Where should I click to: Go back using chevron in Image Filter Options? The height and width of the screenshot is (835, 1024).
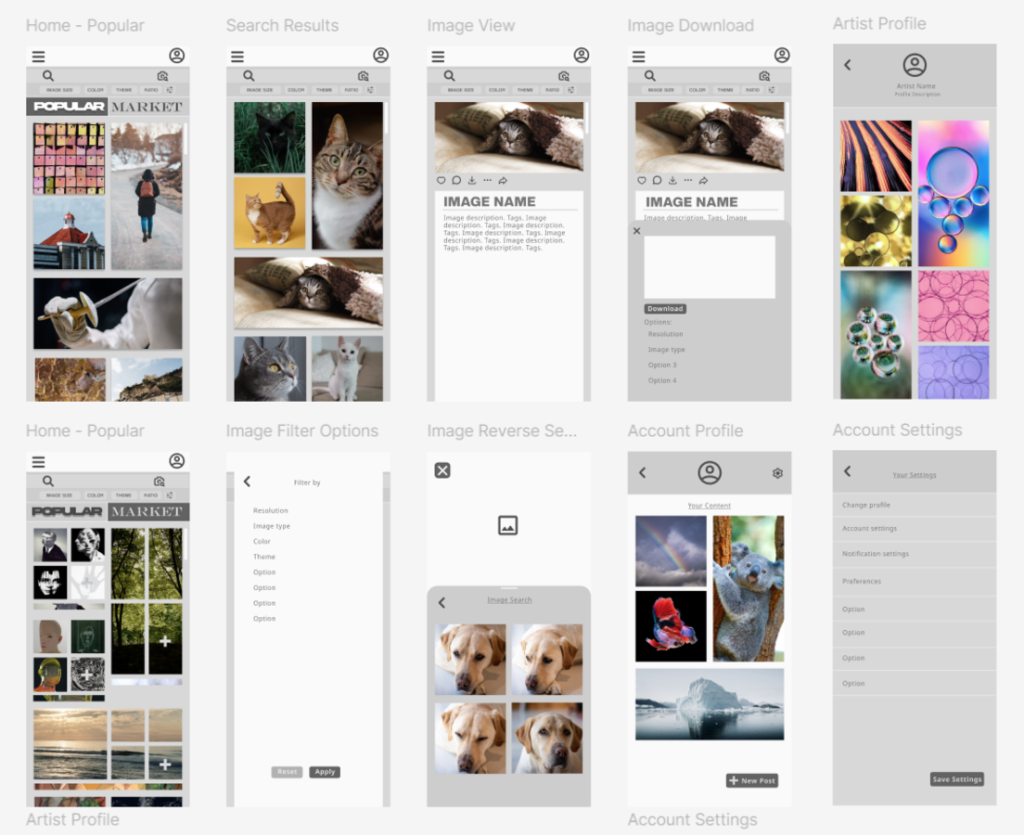click(x=247, y=482)
